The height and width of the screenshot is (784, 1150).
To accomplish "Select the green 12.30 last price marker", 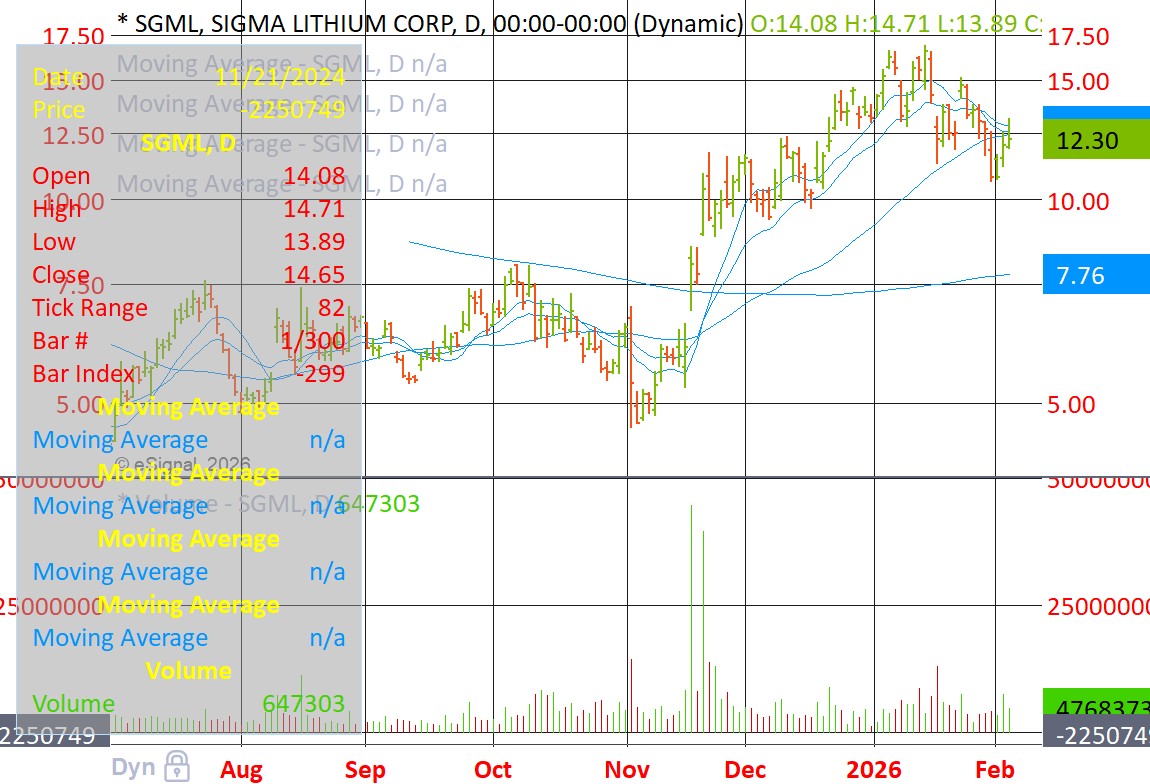I will coord(1095,142).
